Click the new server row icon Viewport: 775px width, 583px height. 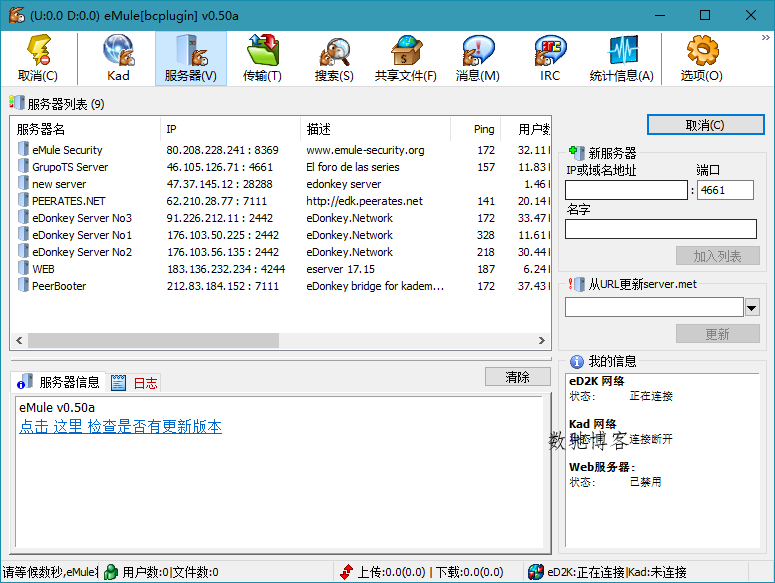[x=23, y=183]
